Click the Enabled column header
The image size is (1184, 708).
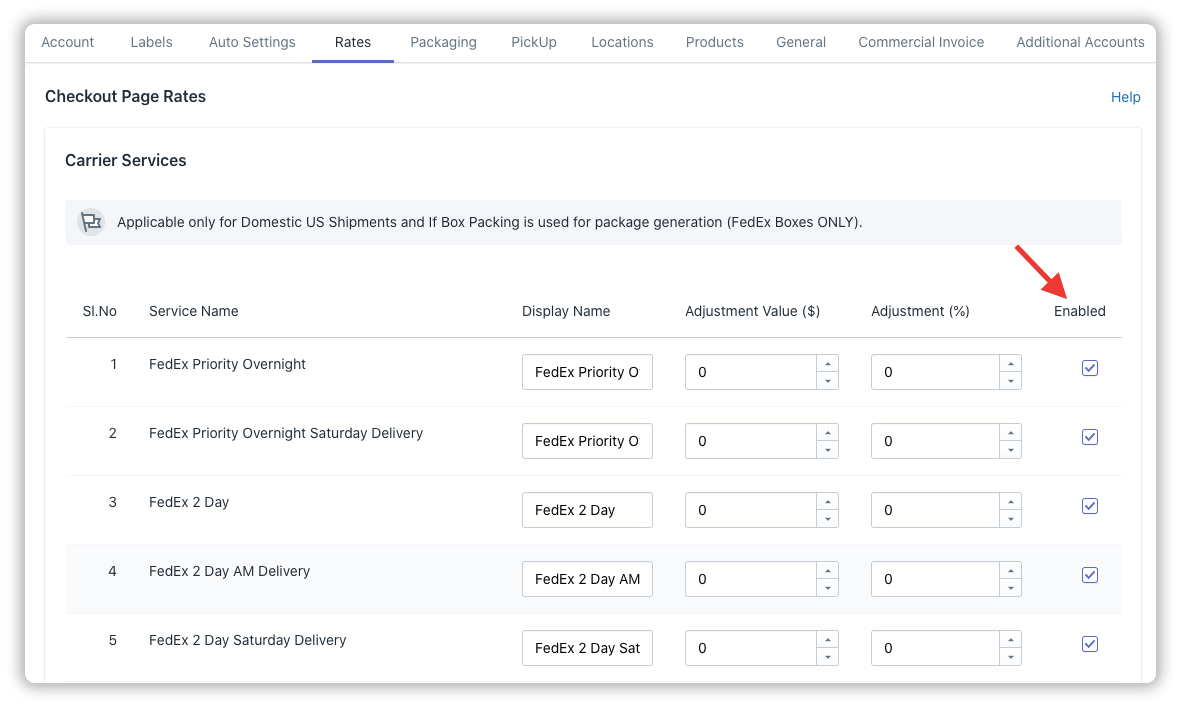(x=1079, y=311)
